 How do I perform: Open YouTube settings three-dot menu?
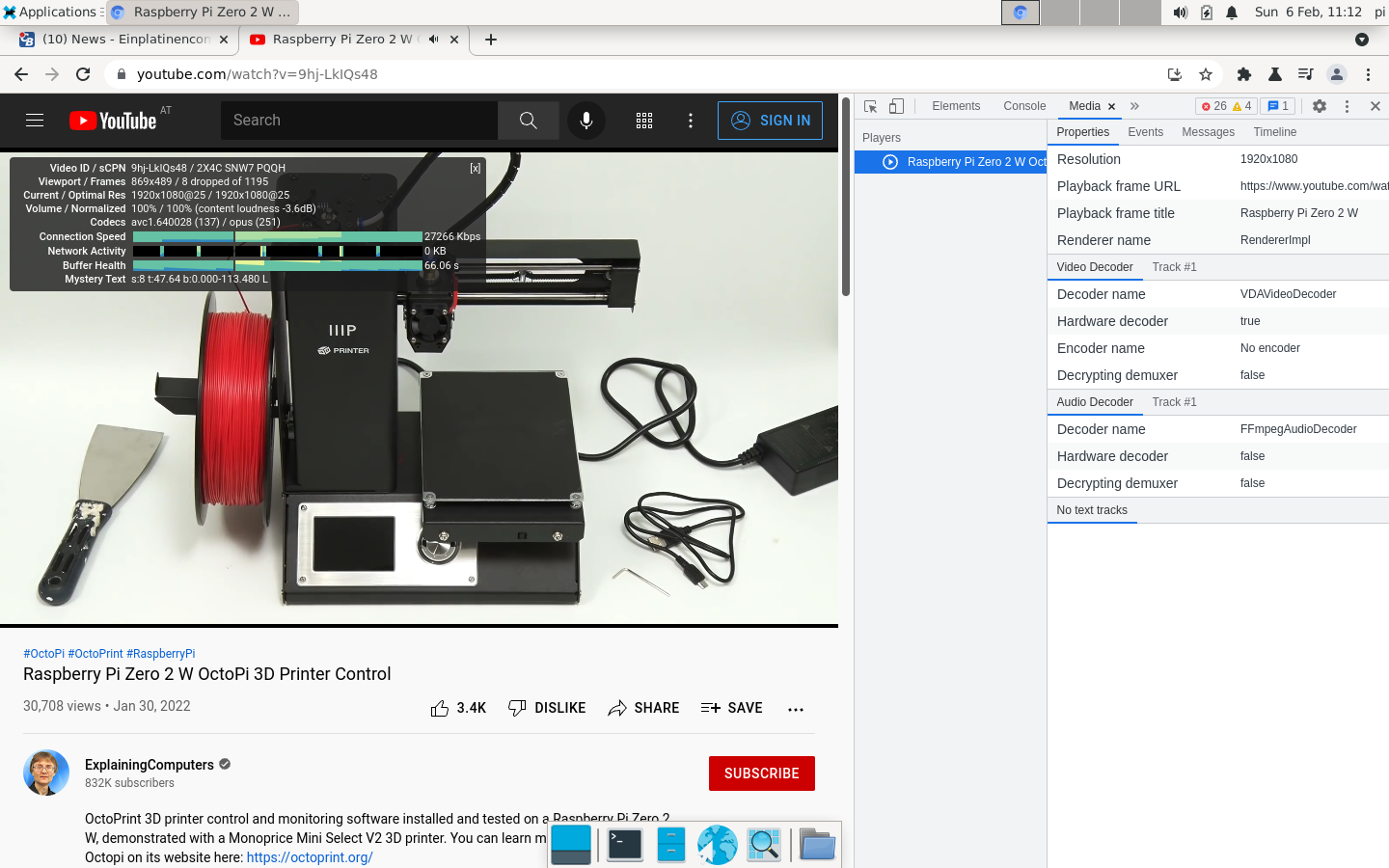coord(691,121)
